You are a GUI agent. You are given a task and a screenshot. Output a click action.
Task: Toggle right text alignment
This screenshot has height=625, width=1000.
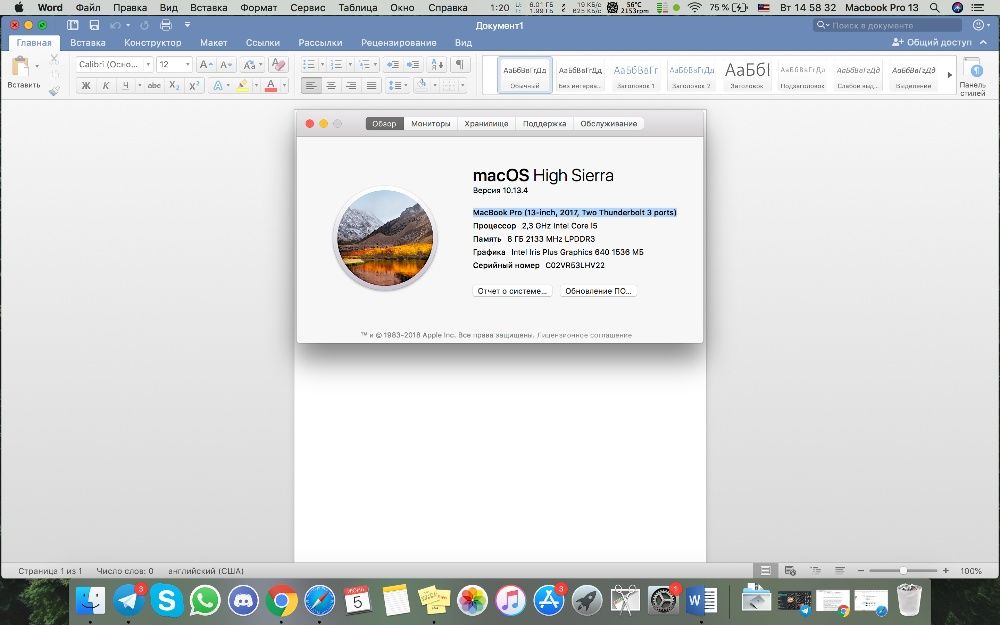tap(351, 85)
